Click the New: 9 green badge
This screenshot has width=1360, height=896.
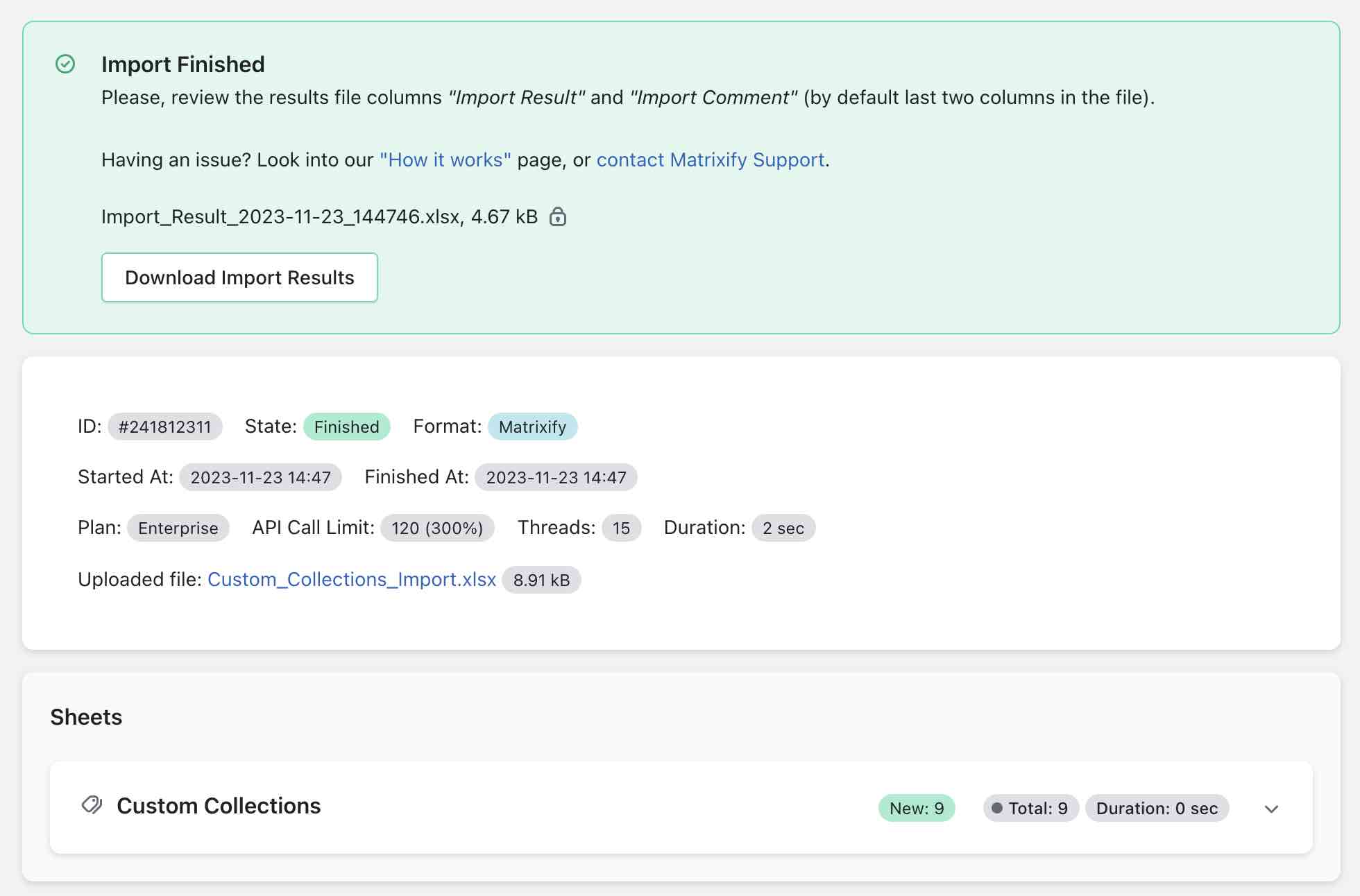[x=916, y=808]
